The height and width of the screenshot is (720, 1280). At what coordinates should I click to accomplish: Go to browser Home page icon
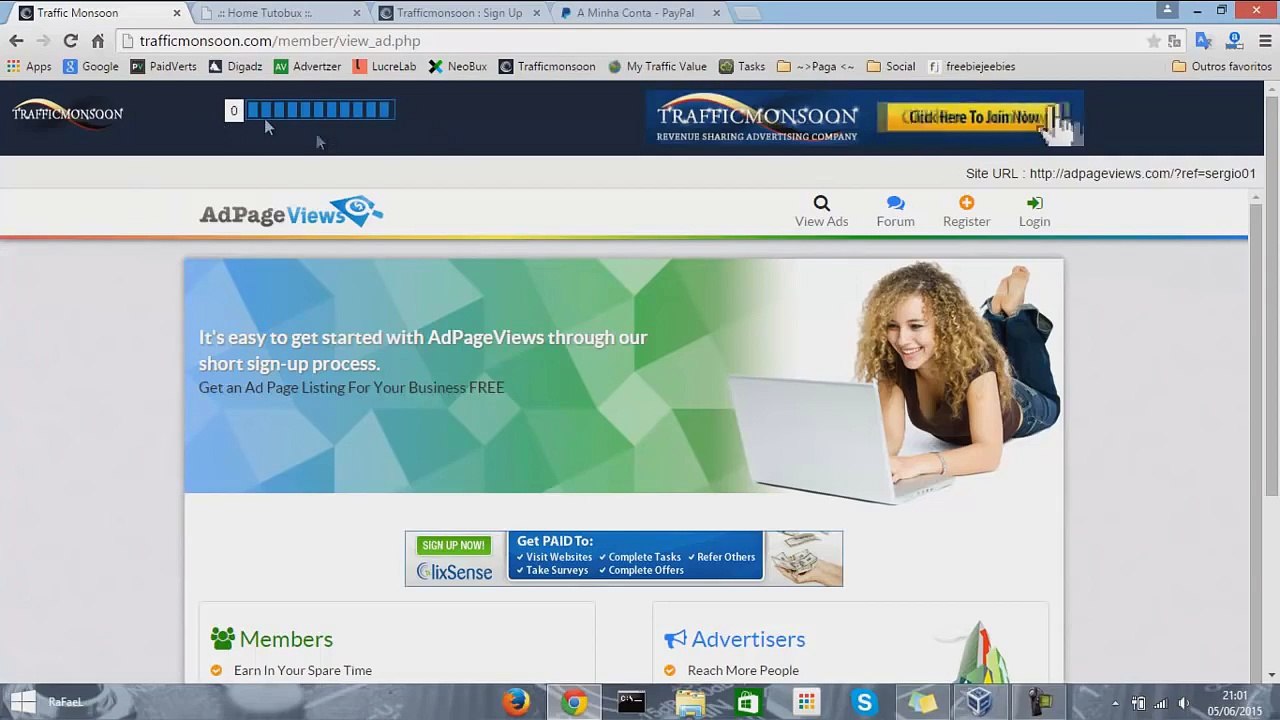[97, 41]
